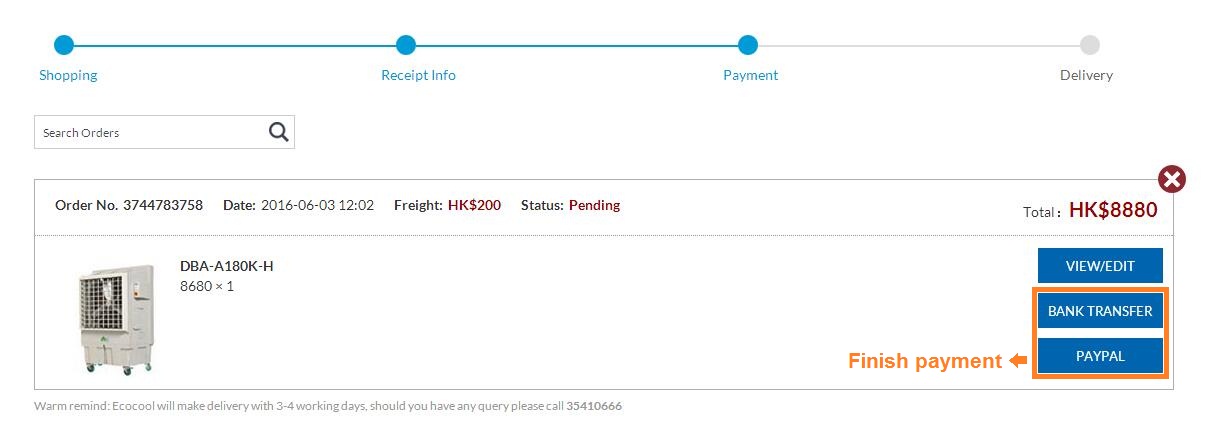
Task: Focus the Search Orders input field
Action: click(151, 132)
